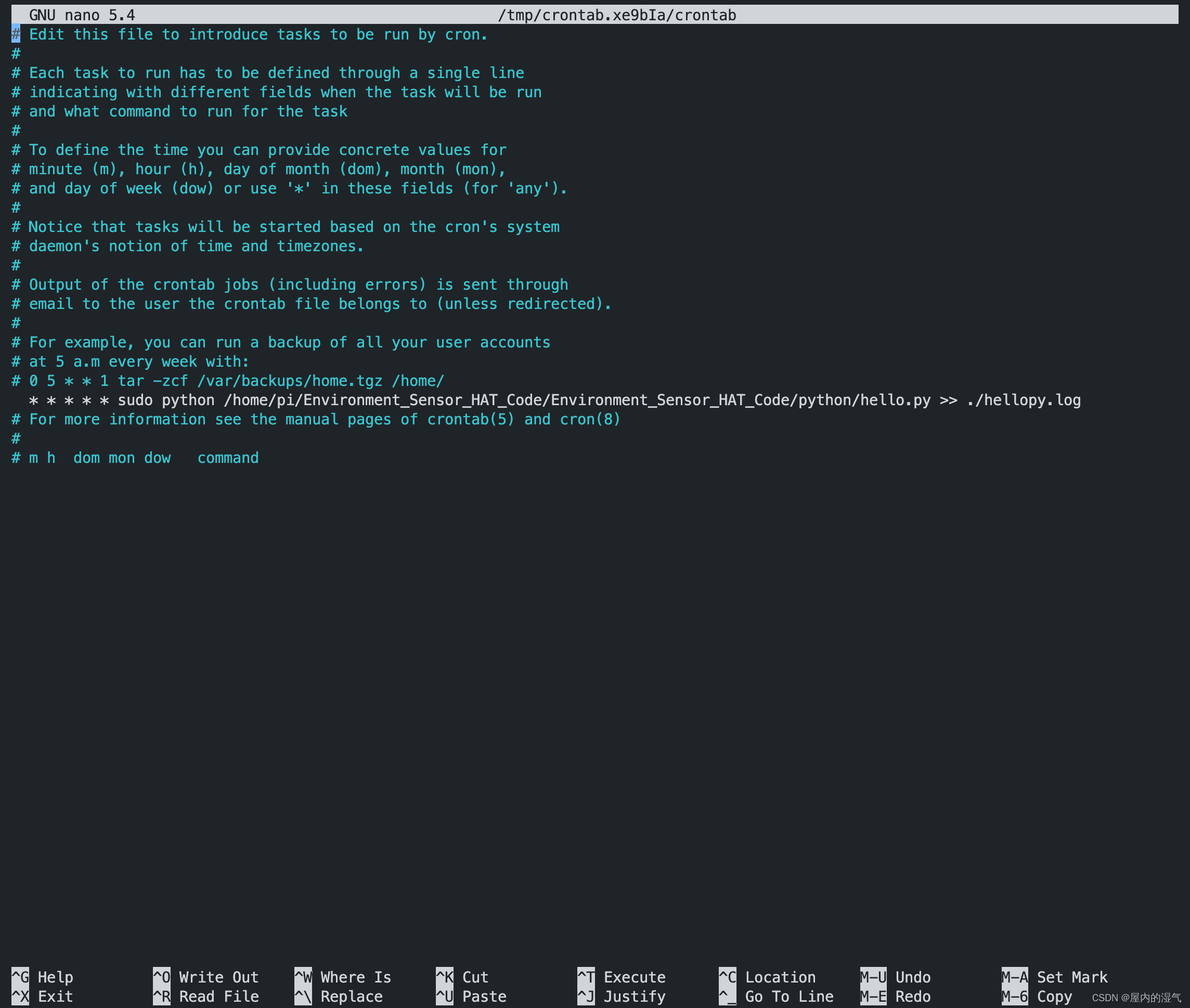This screenshot has height=1008, width=1190.
Task: Click the './hellopy.log' redirect target
Action: click(1024, 400)
